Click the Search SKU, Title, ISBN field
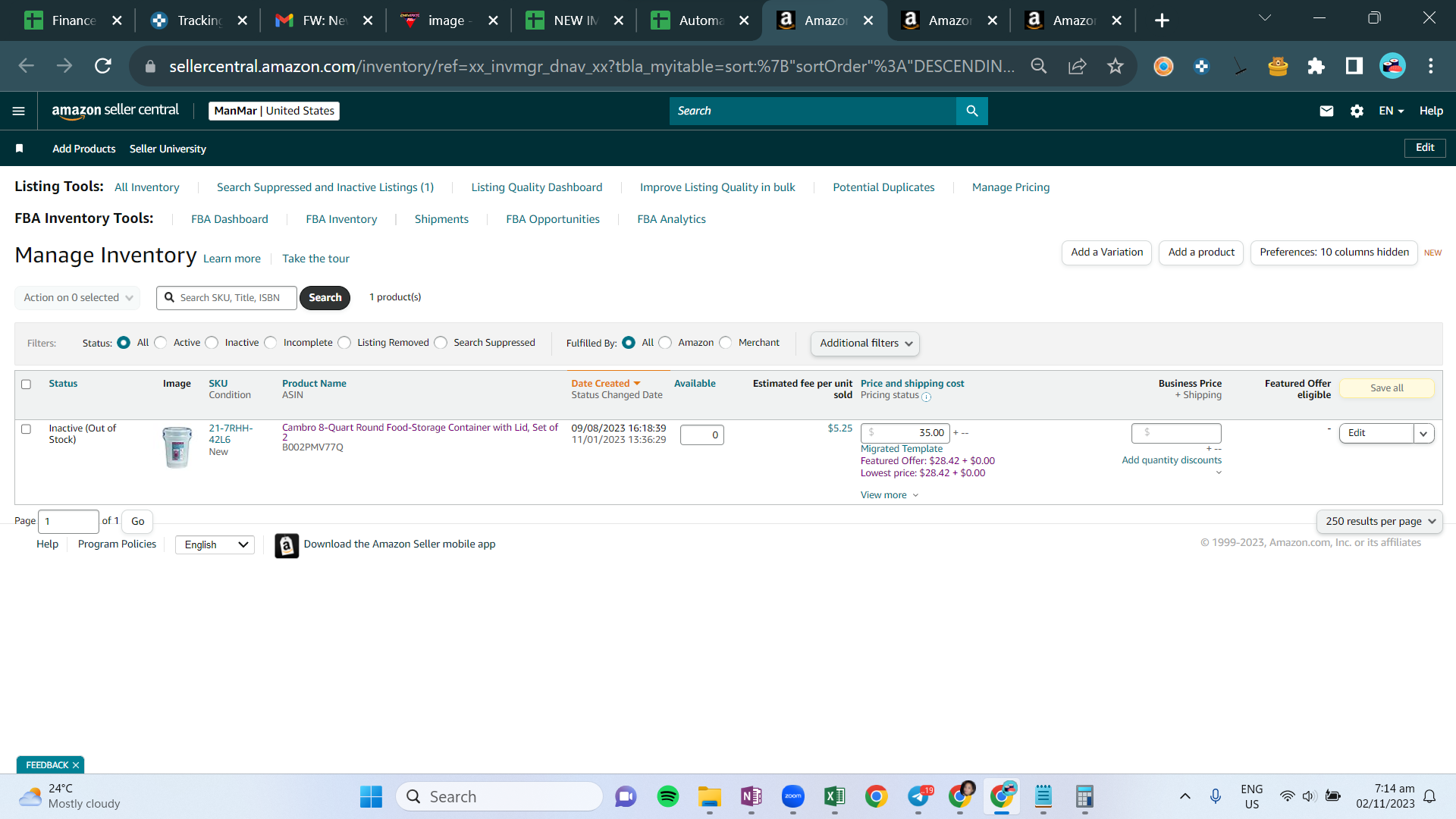 227,298
